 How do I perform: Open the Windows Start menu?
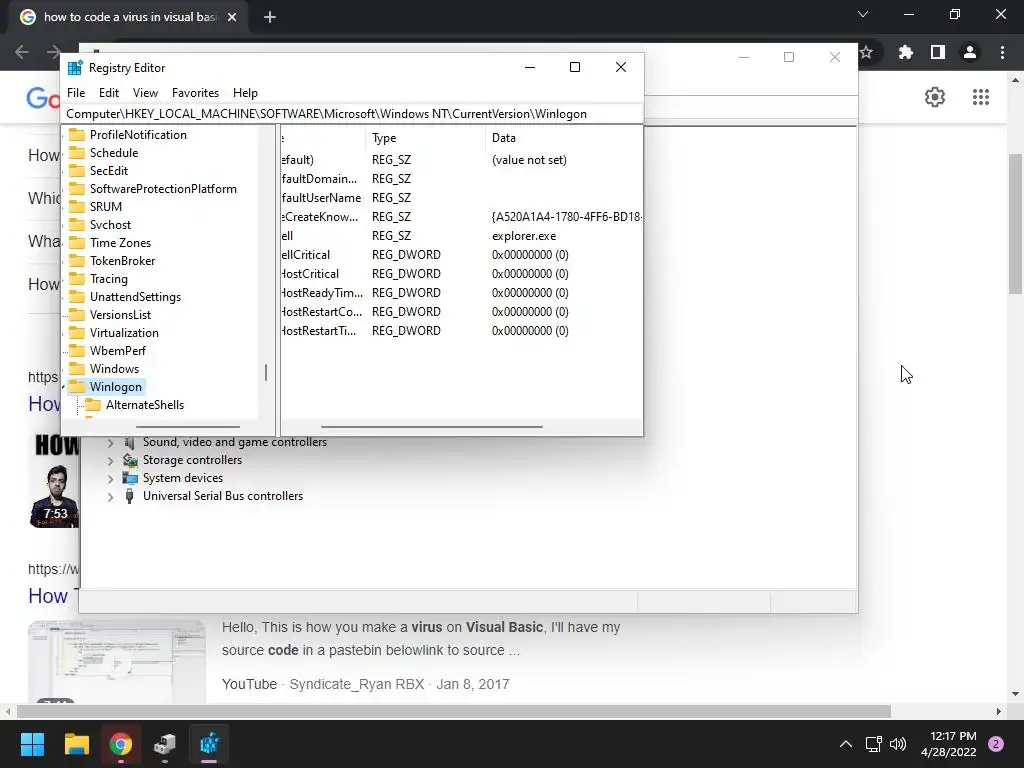(32, 744)
